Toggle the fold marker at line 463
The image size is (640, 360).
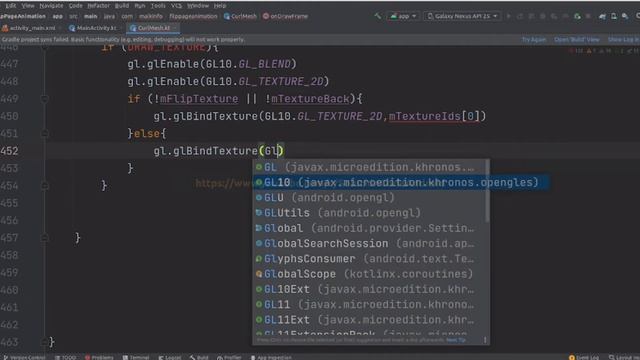[44, 342]
